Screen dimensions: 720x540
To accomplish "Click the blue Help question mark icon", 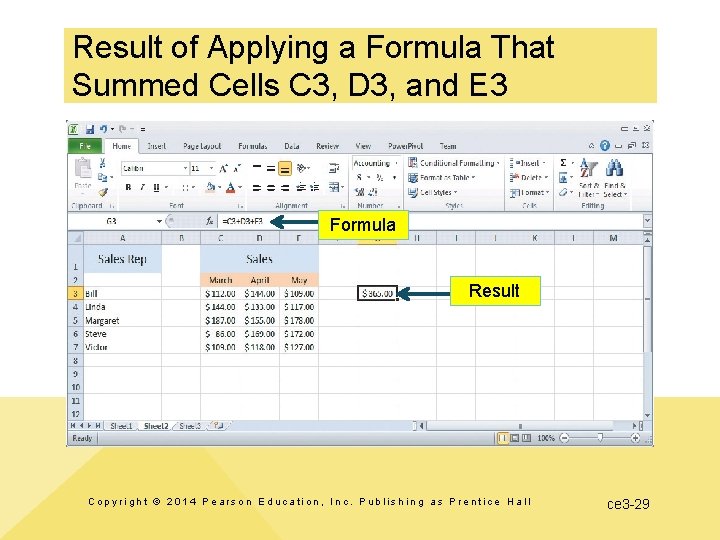I will coord(605,146).
